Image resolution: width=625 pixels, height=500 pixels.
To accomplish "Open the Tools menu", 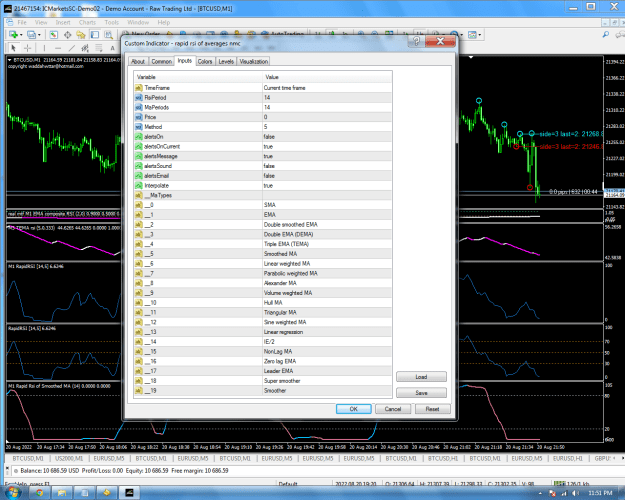I will click(112, 22).
